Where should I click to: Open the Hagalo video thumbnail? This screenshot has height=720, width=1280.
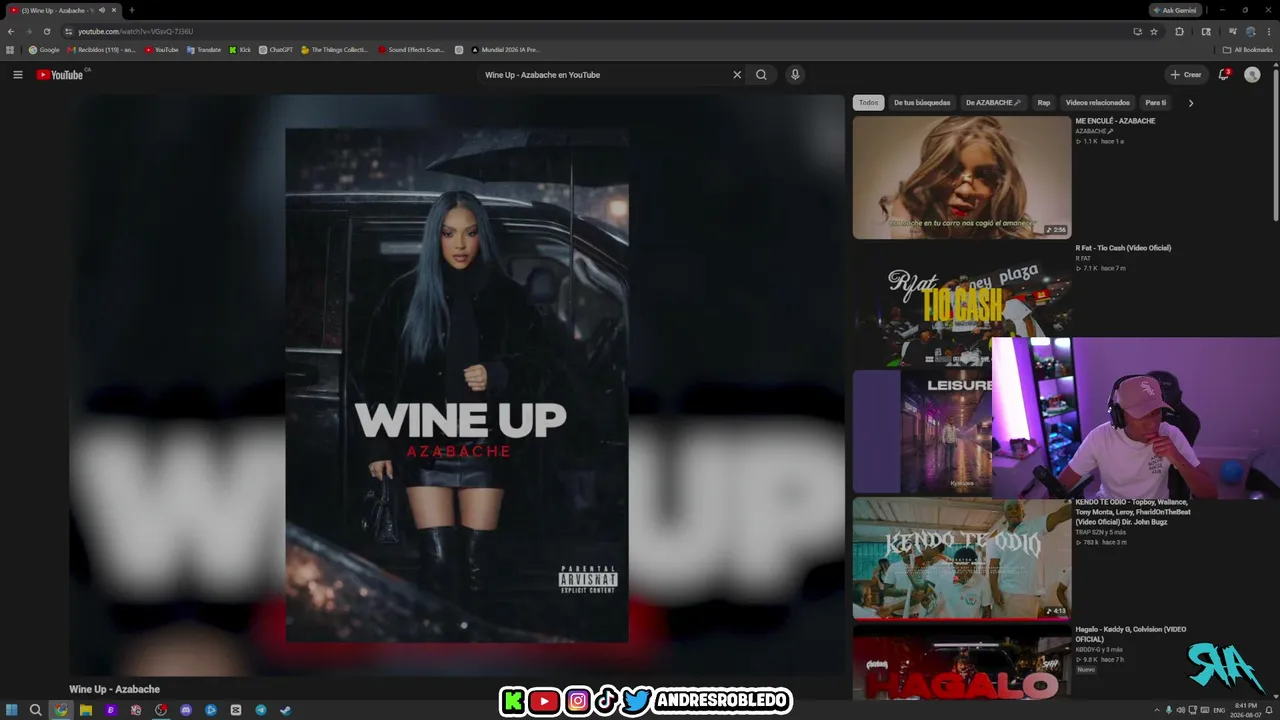click(962, 662)
